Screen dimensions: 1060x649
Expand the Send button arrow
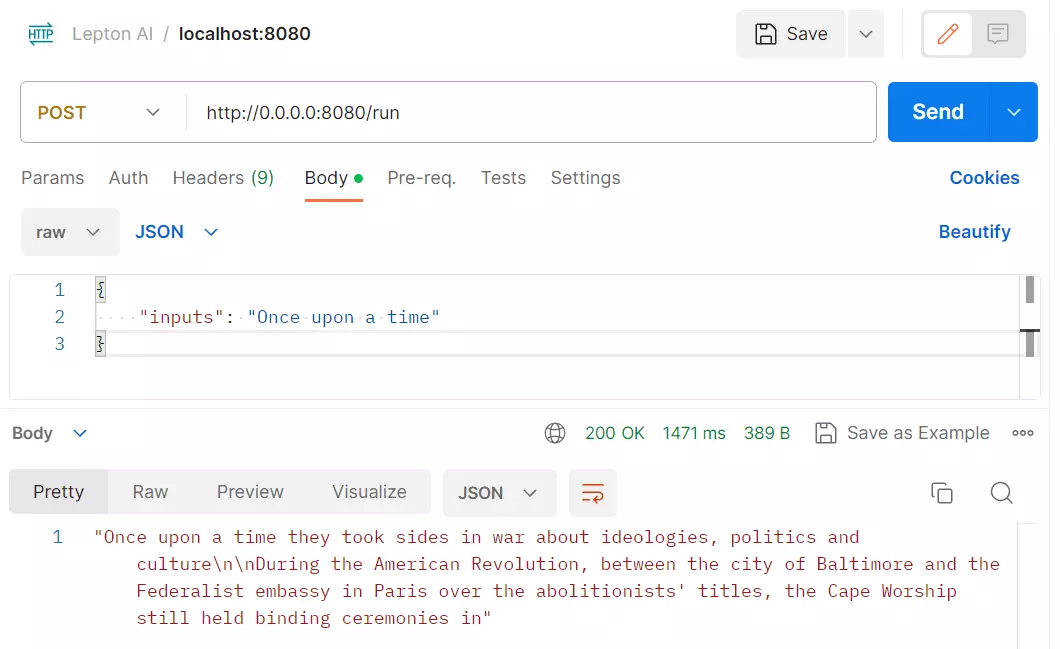tap(1014, 112)
